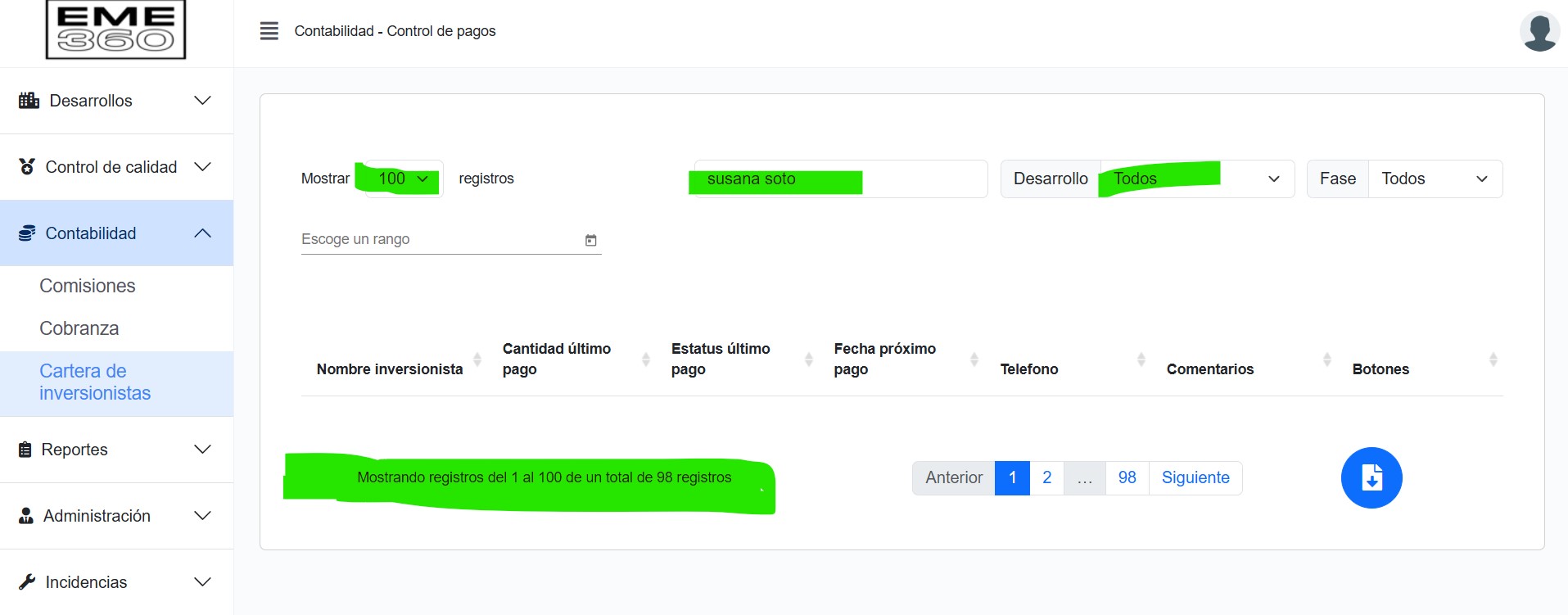Select Cobranza from the sidebar
This screenshot has height=615, width=1568.
point(79,328)
